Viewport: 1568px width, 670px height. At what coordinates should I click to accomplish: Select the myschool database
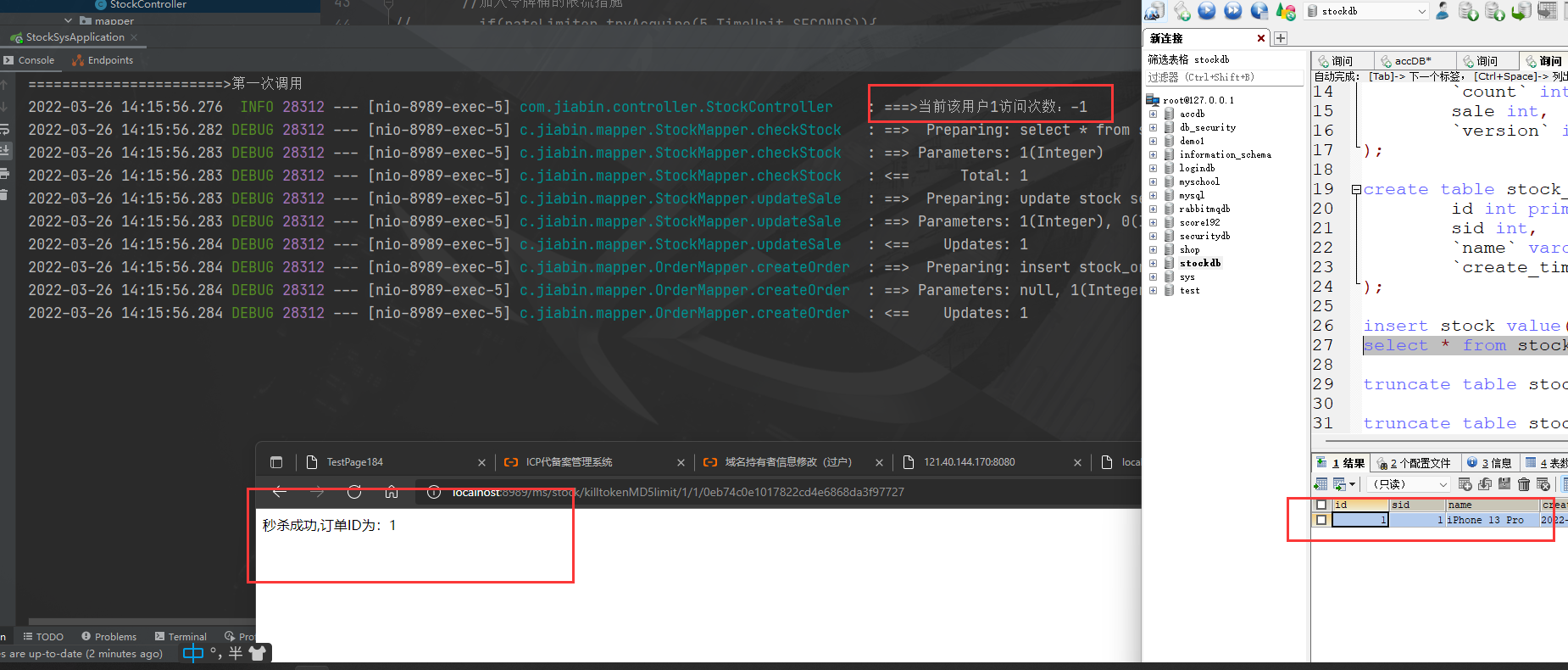click(1199, 181)
